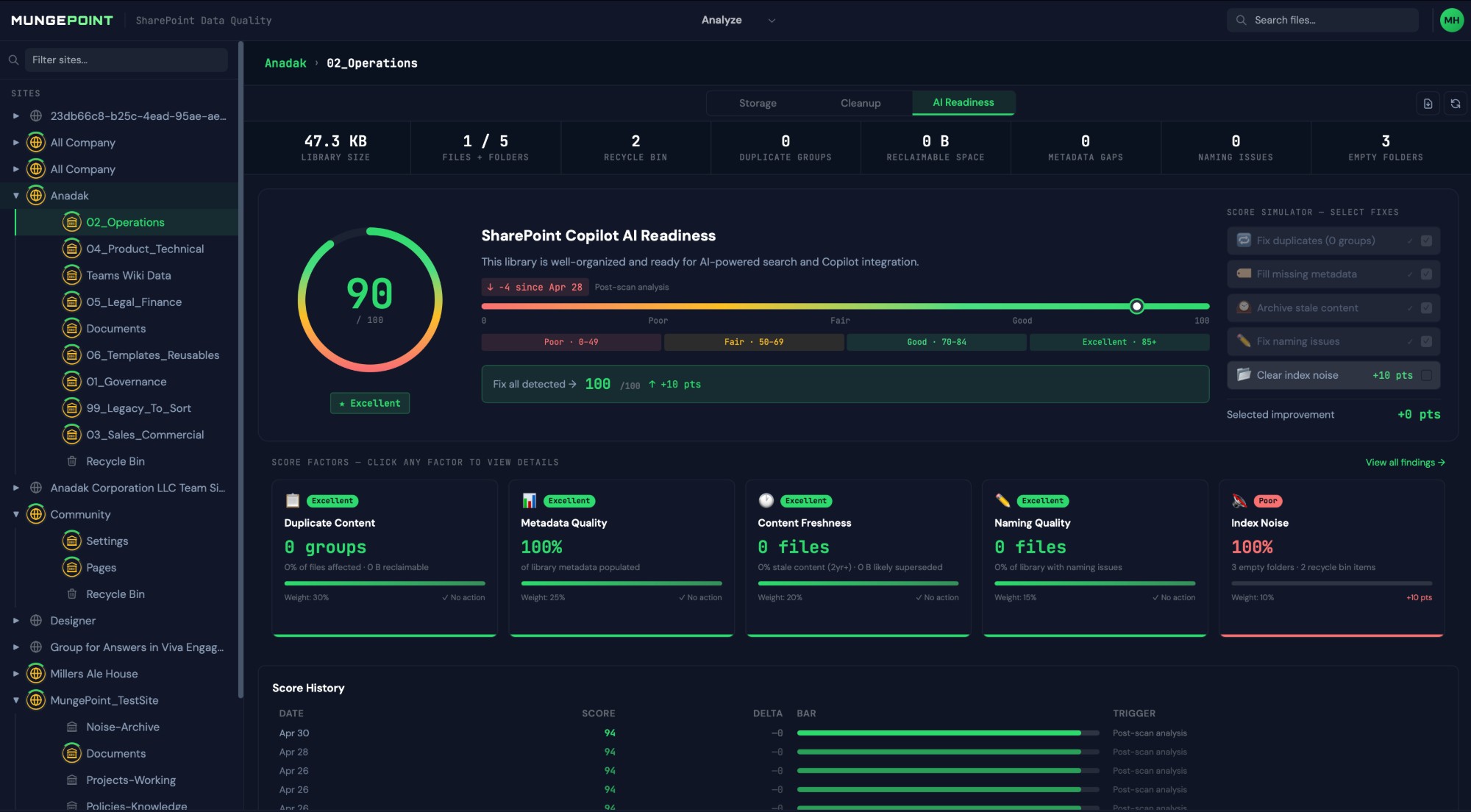Viewport: 1471px width, 812px height.
Task: Click the Duplicate Content clipboard icon
Action: click(292, 500)
